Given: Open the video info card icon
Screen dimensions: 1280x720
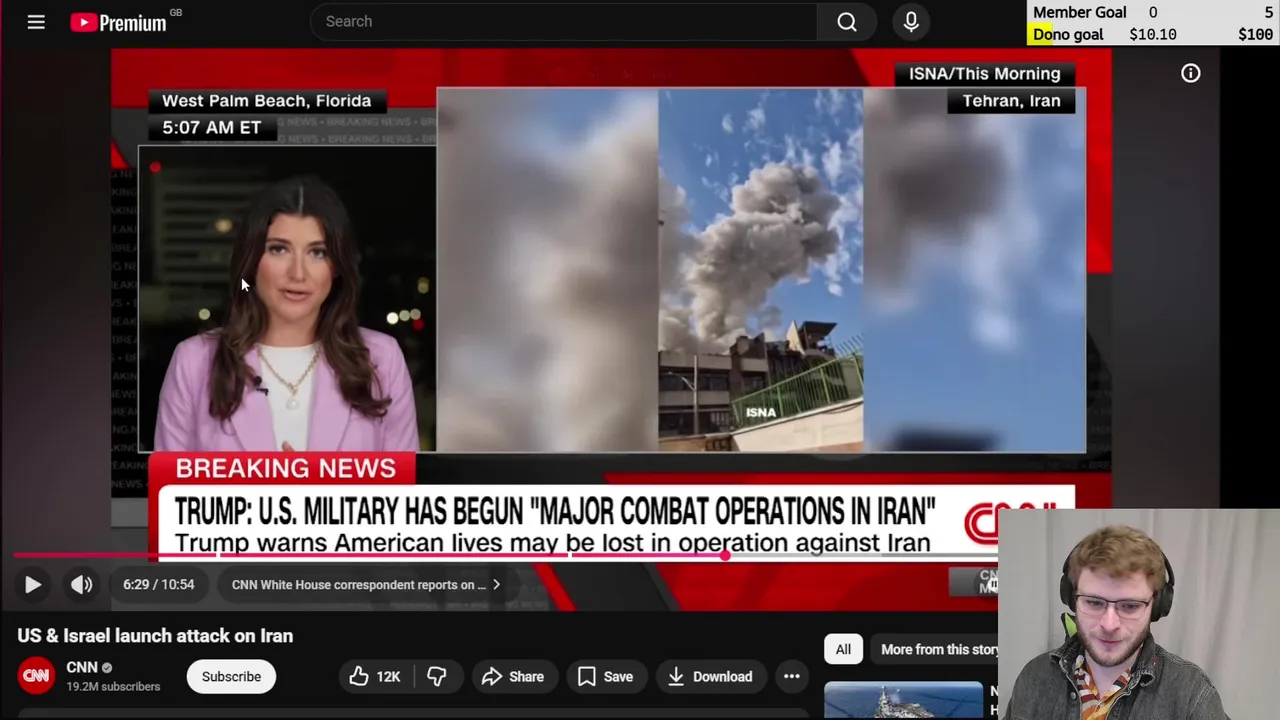Looking at the screenshot, I should (1190, 73).
